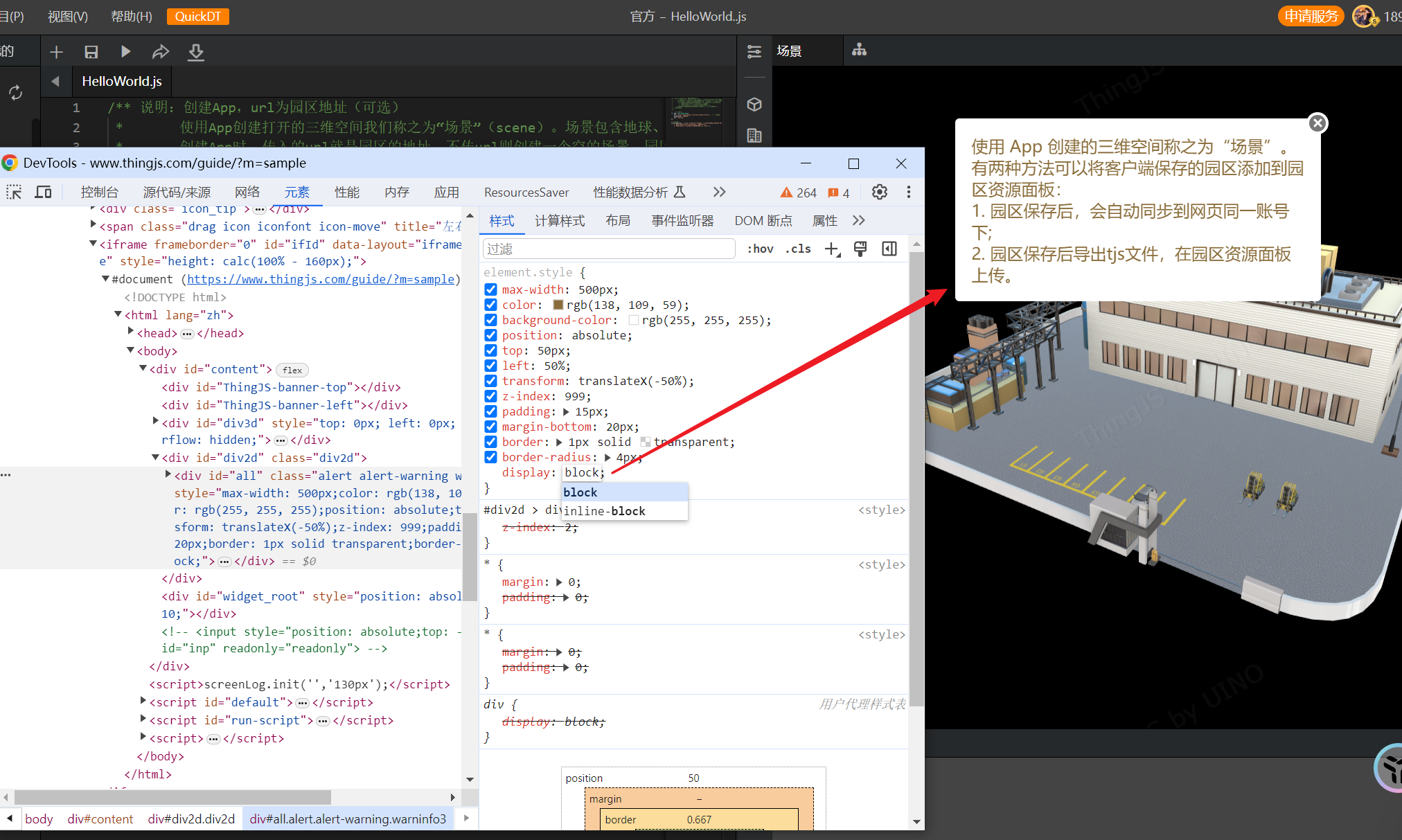The image size is (1402, 840).
Task: Switch to the 网络 (Network) panel
Action: click(247, 192)
